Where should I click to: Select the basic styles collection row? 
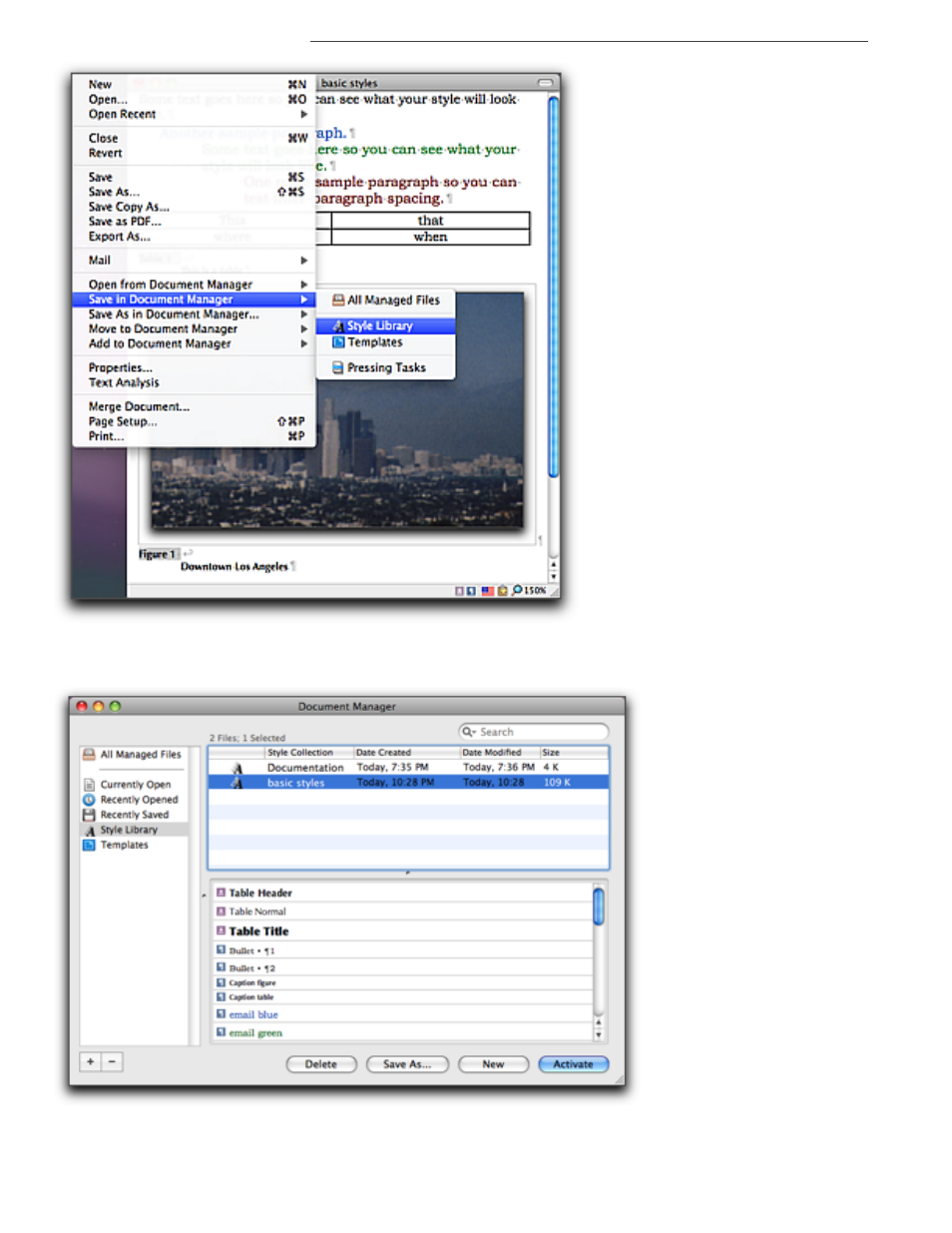pos(408,783)
